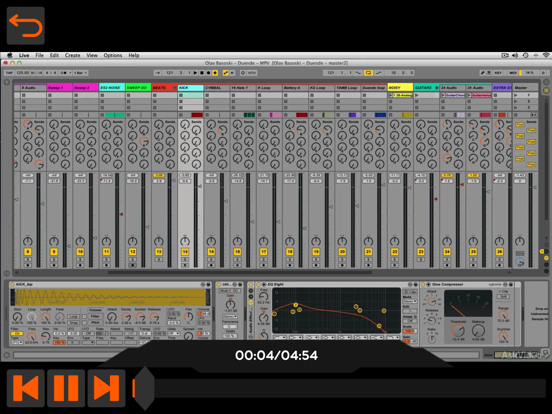Click EQ Eight filter point 1
552x414 pixels.
[x=275, y=314]
